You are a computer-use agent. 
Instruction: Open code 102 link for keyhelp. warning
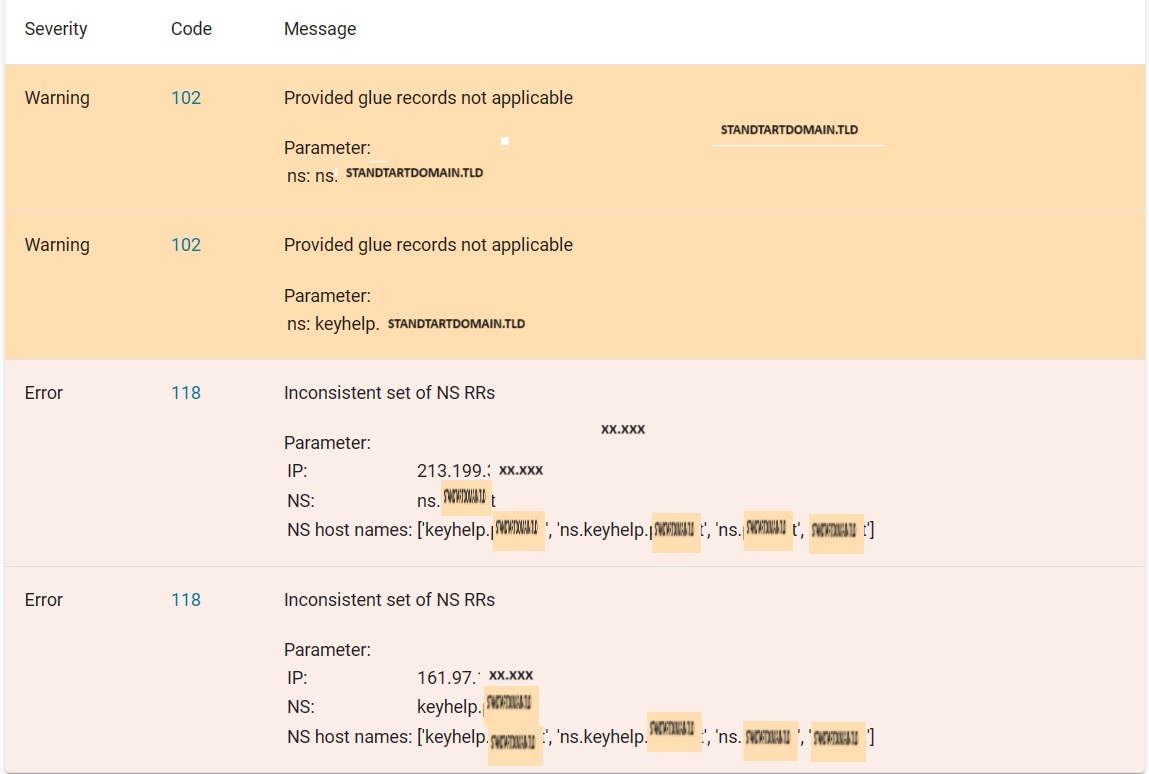pos(186,245)
